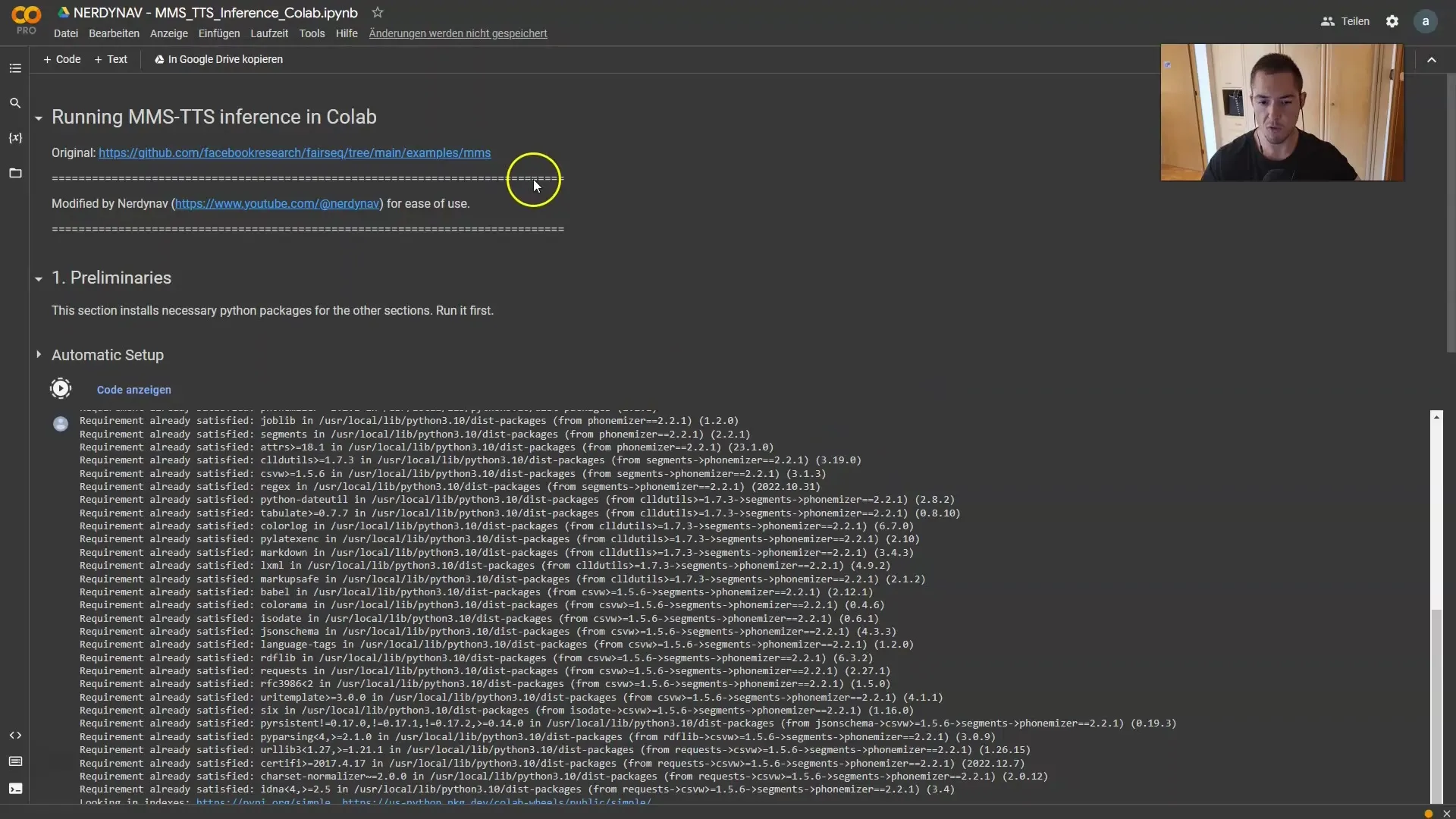Collapse the Running MMS-TTS inference header

38,117
